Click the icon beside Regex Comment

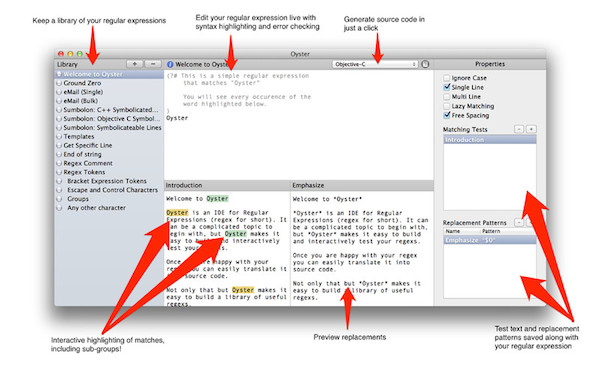click(x=59, y=163)
